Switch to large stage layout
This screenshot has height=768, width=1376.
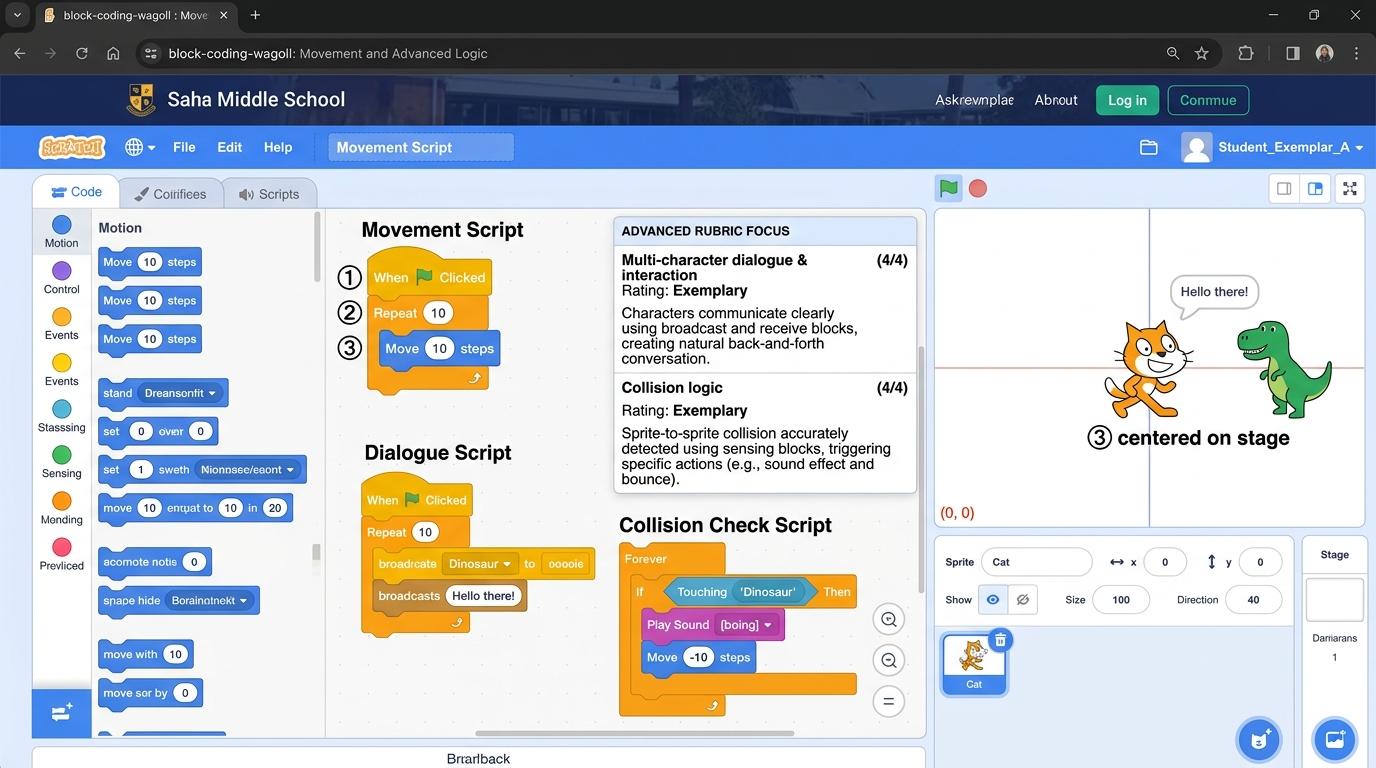pyautogui.click(x=1315, y=188)
